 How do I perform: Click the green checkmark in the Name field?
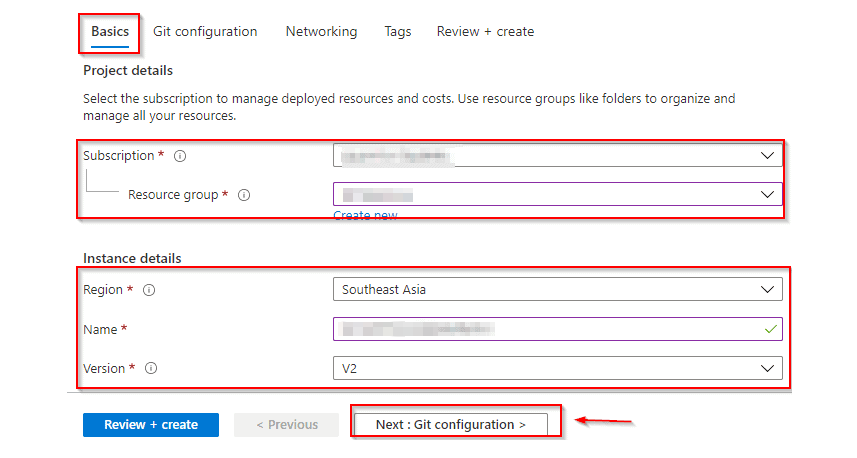771,329
